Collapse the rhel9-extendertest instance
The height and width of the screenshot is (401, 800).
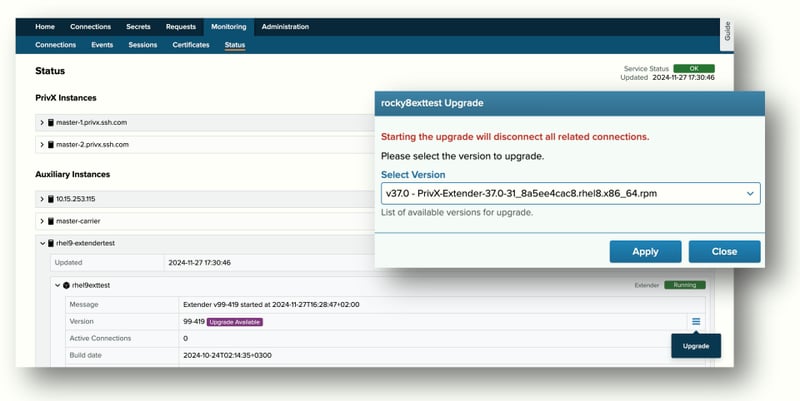(42, 243)
